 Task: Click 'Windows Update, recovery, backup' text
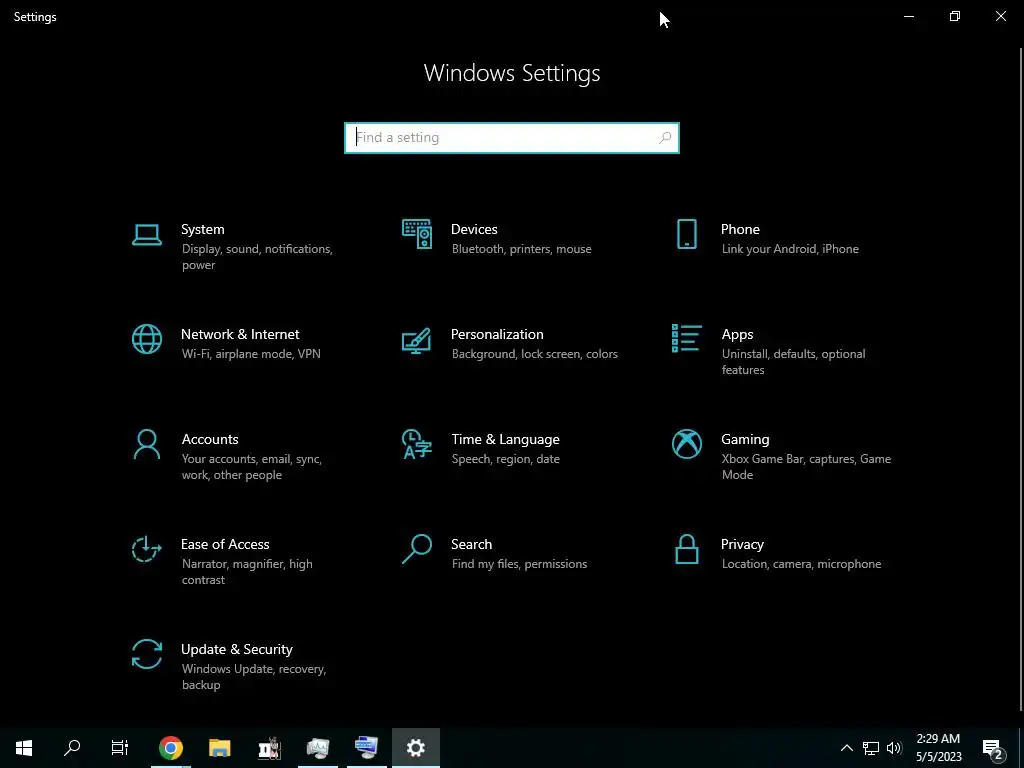(x=253, y=677)
